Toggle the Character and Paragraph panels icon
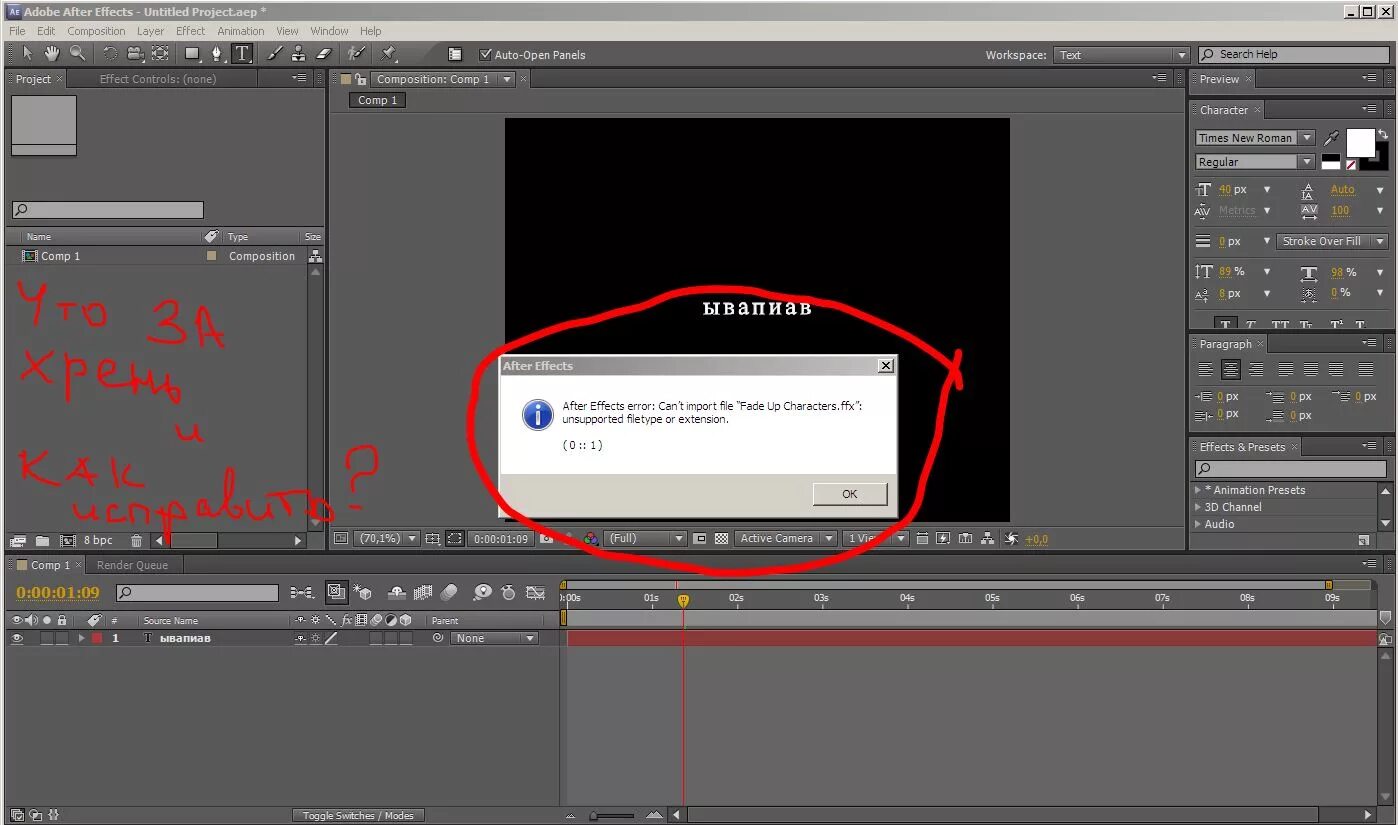This screenshot has width=1398, height=825. 455,55
